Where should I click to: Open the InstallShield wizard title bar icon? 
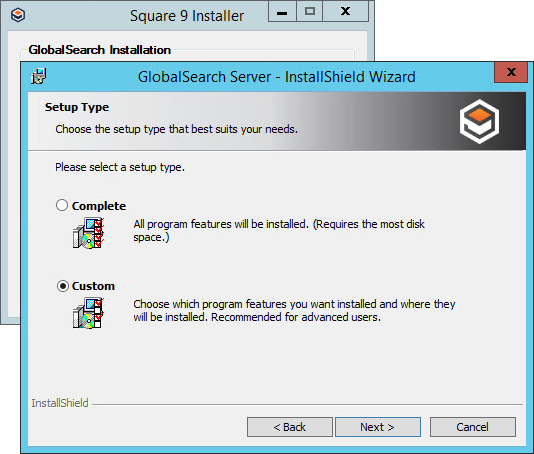click(x=38, y=76)
